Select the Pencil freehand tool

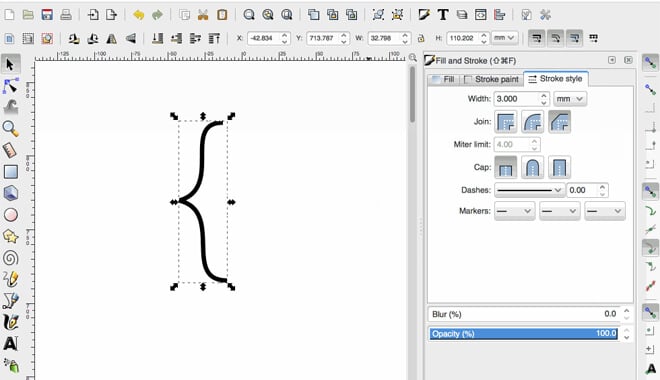(11, 279)
